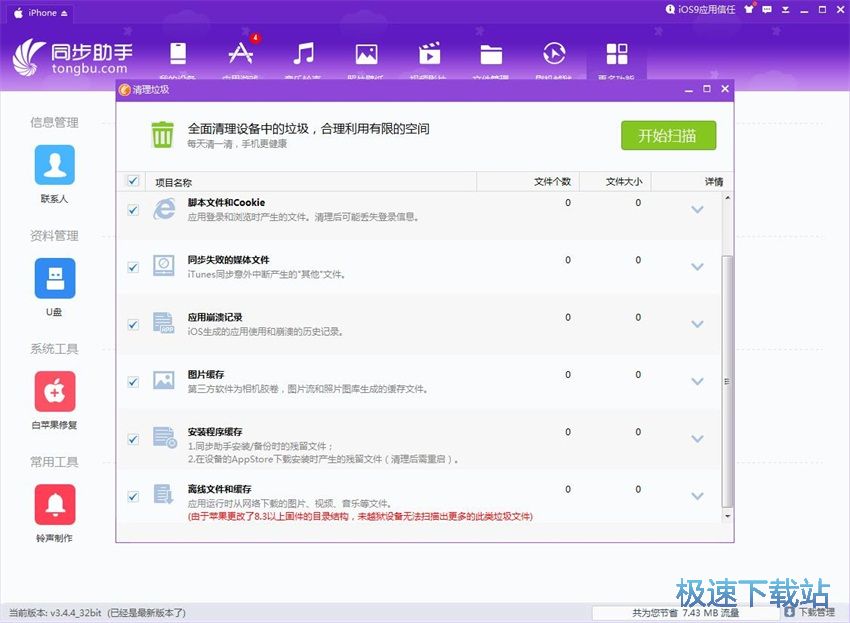The width and height of the screenshot is (850, 623).
Task: Click the skin t-shirt icon
Action: (x=749, y=9)
